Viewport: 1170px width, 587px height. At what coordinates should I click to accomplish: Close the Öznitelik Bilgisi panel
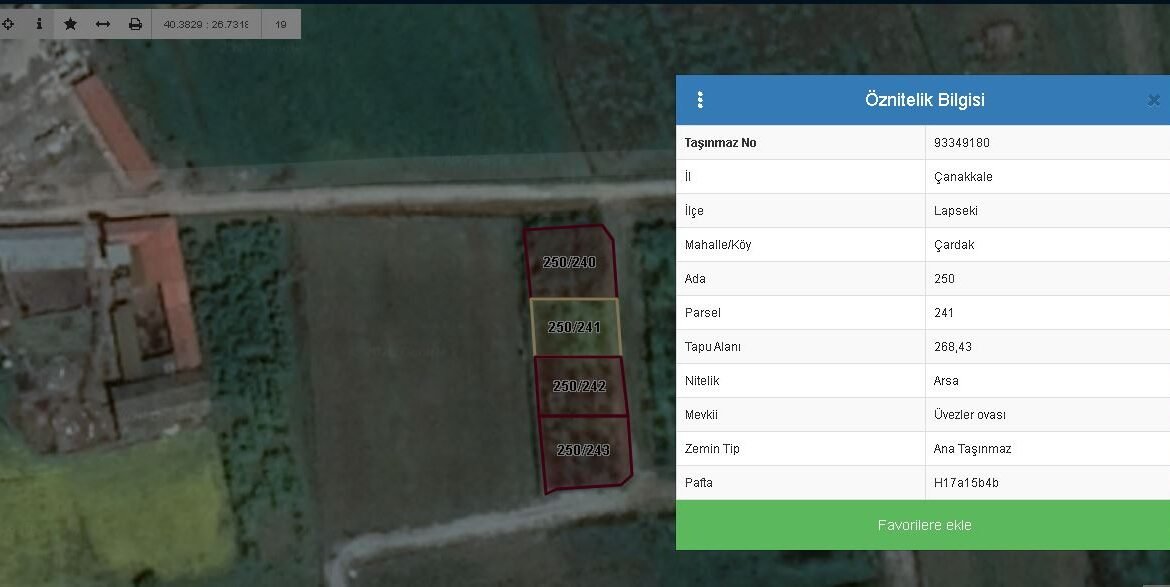click(x=1153, y=100)
